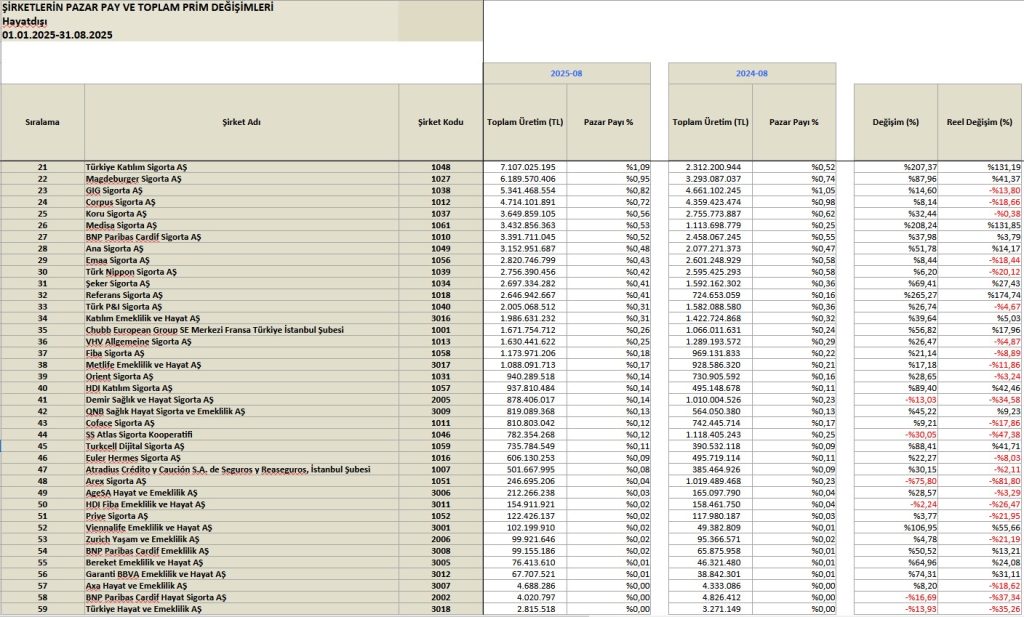Click the Atradius Crédito y Caución company cell

tap(241, 469)
